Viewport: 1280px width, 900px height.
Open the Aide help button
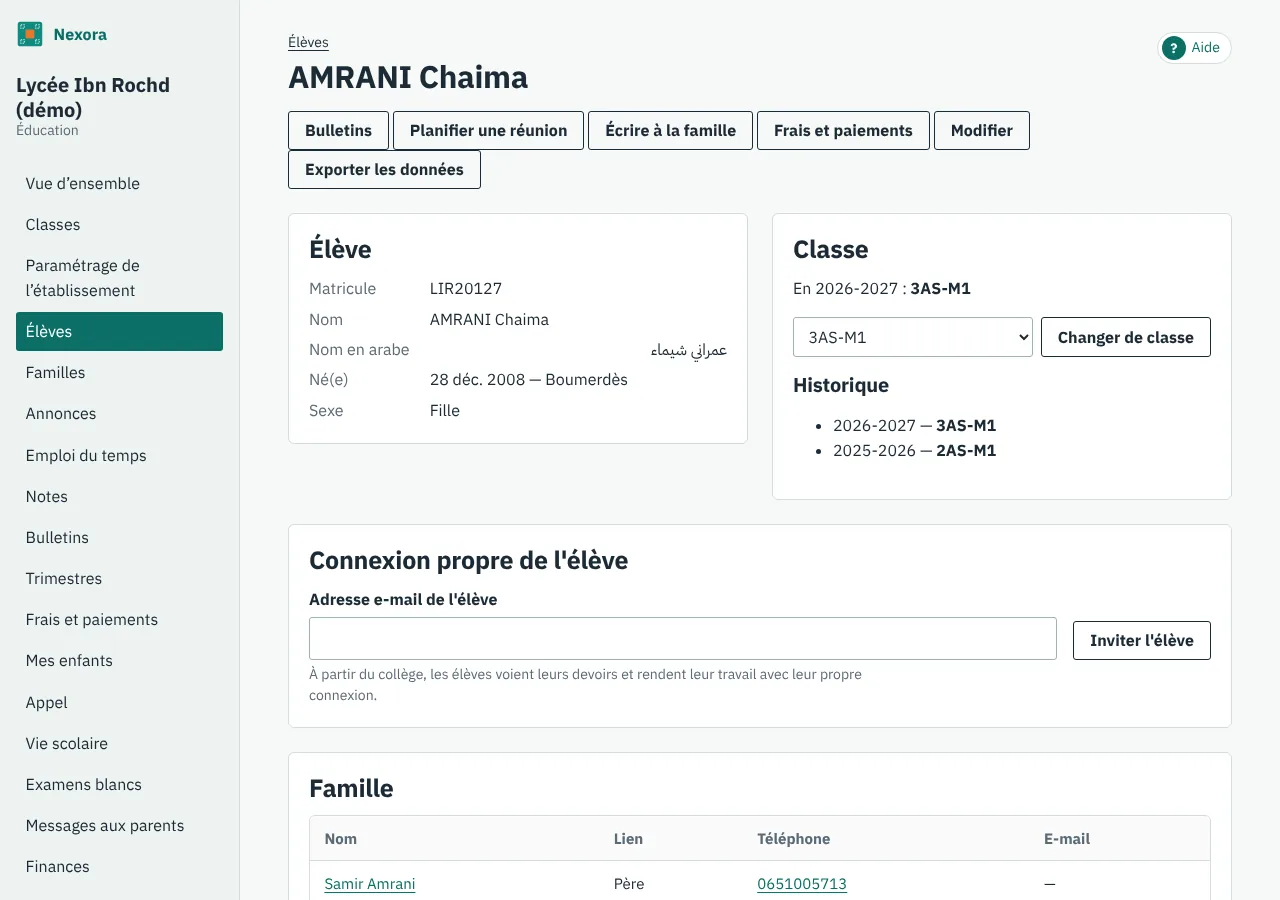point(1194,48)
